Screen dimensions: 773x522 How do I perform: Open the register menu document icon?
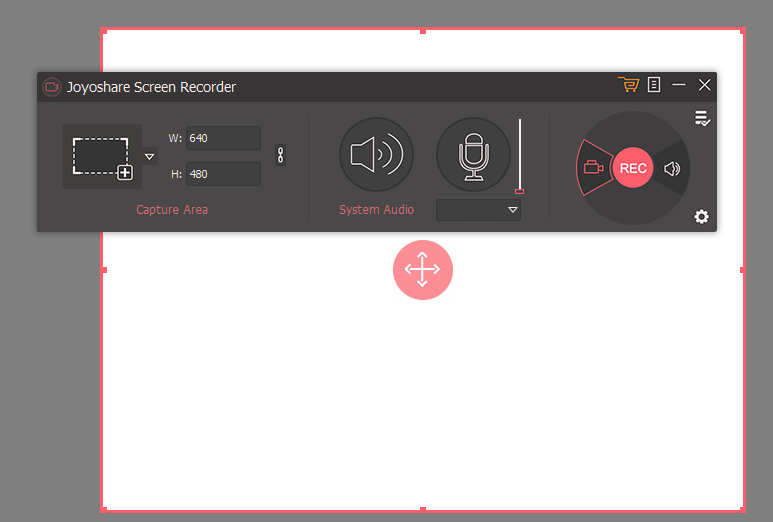(x=654, y=85)
